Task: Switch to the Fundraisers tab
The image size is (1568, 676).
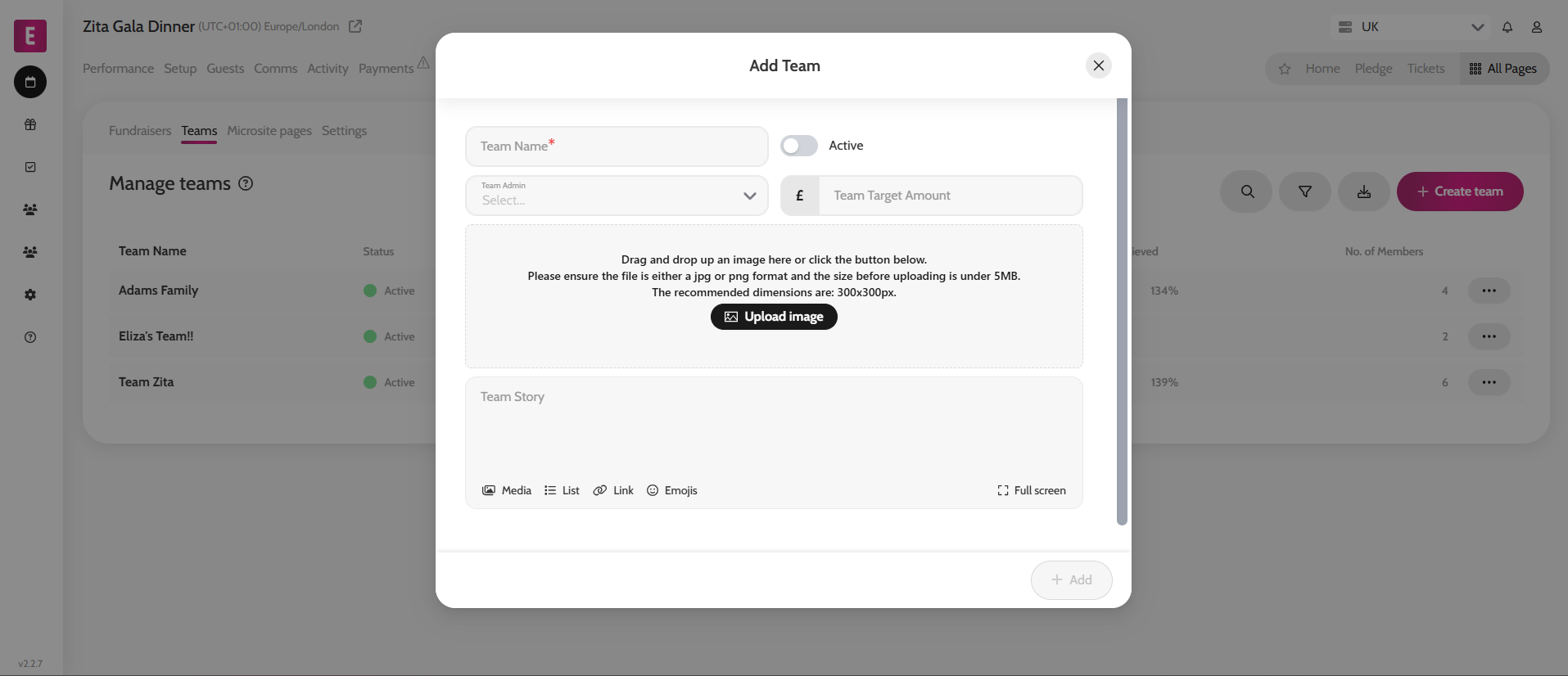Action: click(x=140, y=131)
